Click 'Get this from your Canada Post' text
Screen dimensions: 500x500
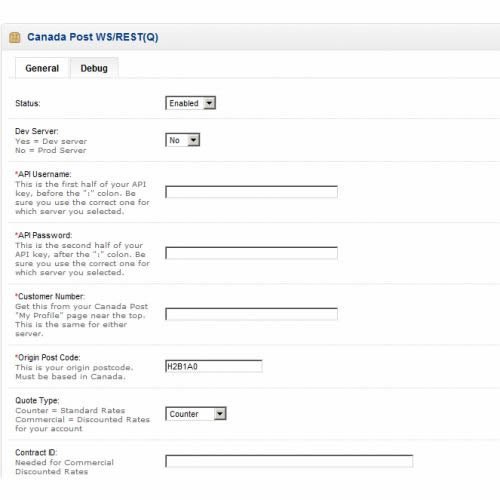[x=81, y=306]
